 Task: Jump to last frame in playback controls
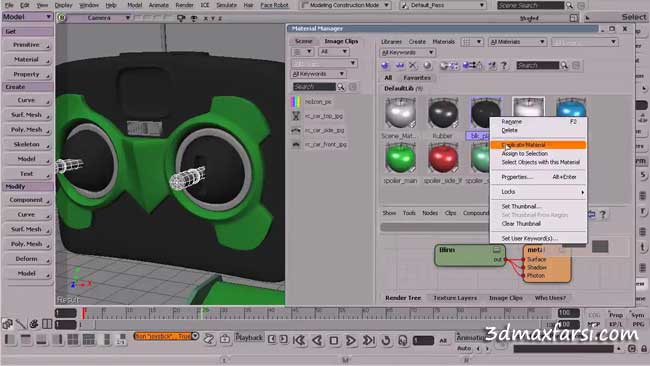pos(369,340)
